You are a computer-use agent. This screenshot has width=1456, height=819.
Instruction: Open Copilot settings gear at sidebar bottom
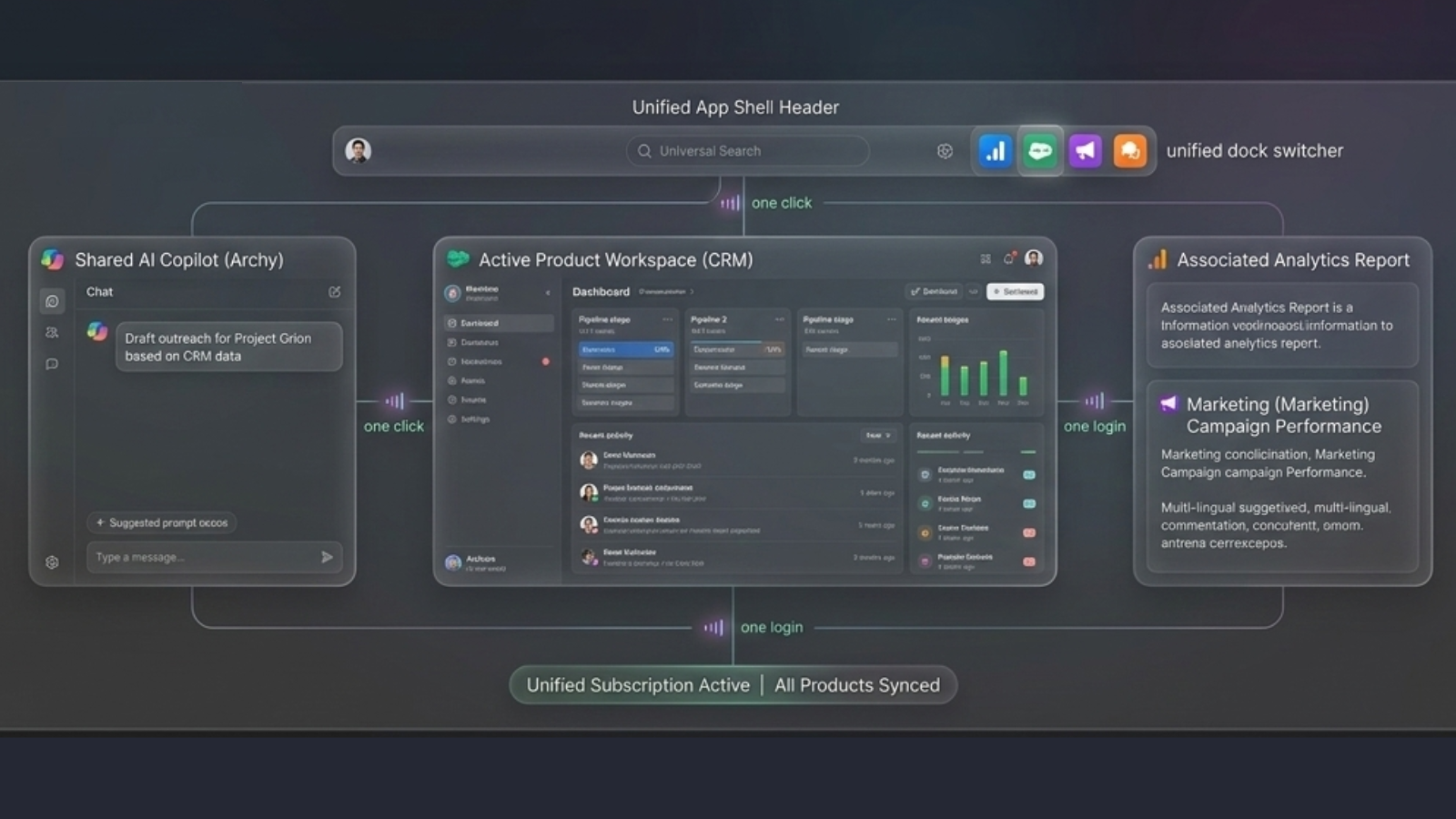[x=52, y=562]
